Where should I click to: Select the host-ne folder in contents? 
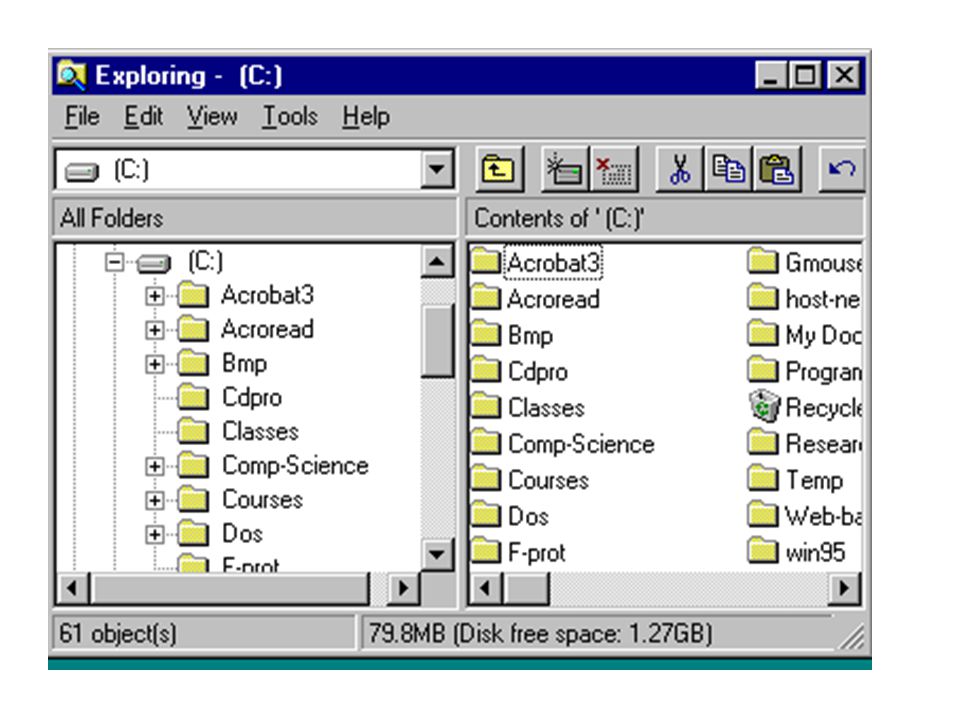[804, 299]
